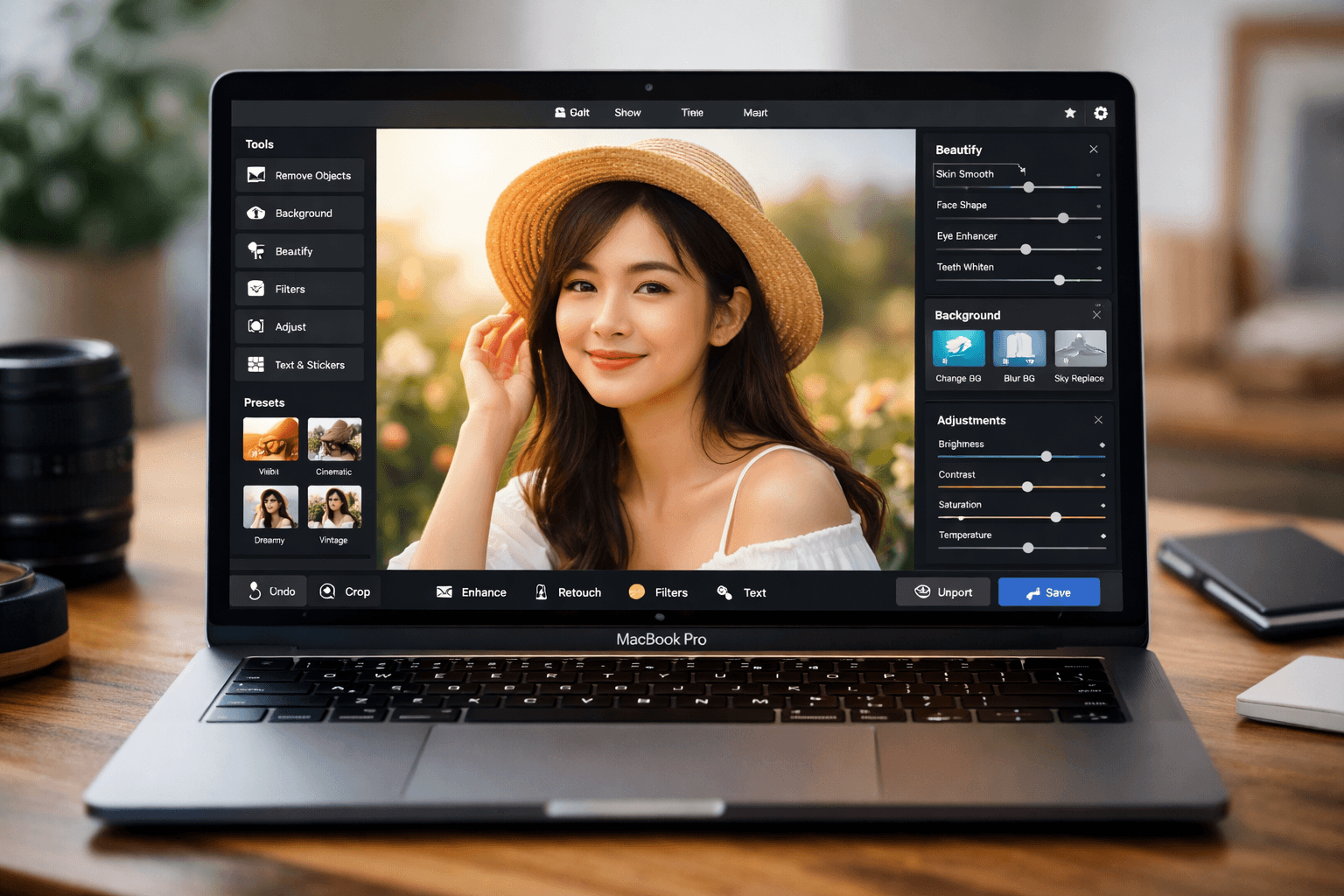Apply the Cinematic preset thumbnail
This screenshot has height=896, width=1344.
click(x=334, y=439)
